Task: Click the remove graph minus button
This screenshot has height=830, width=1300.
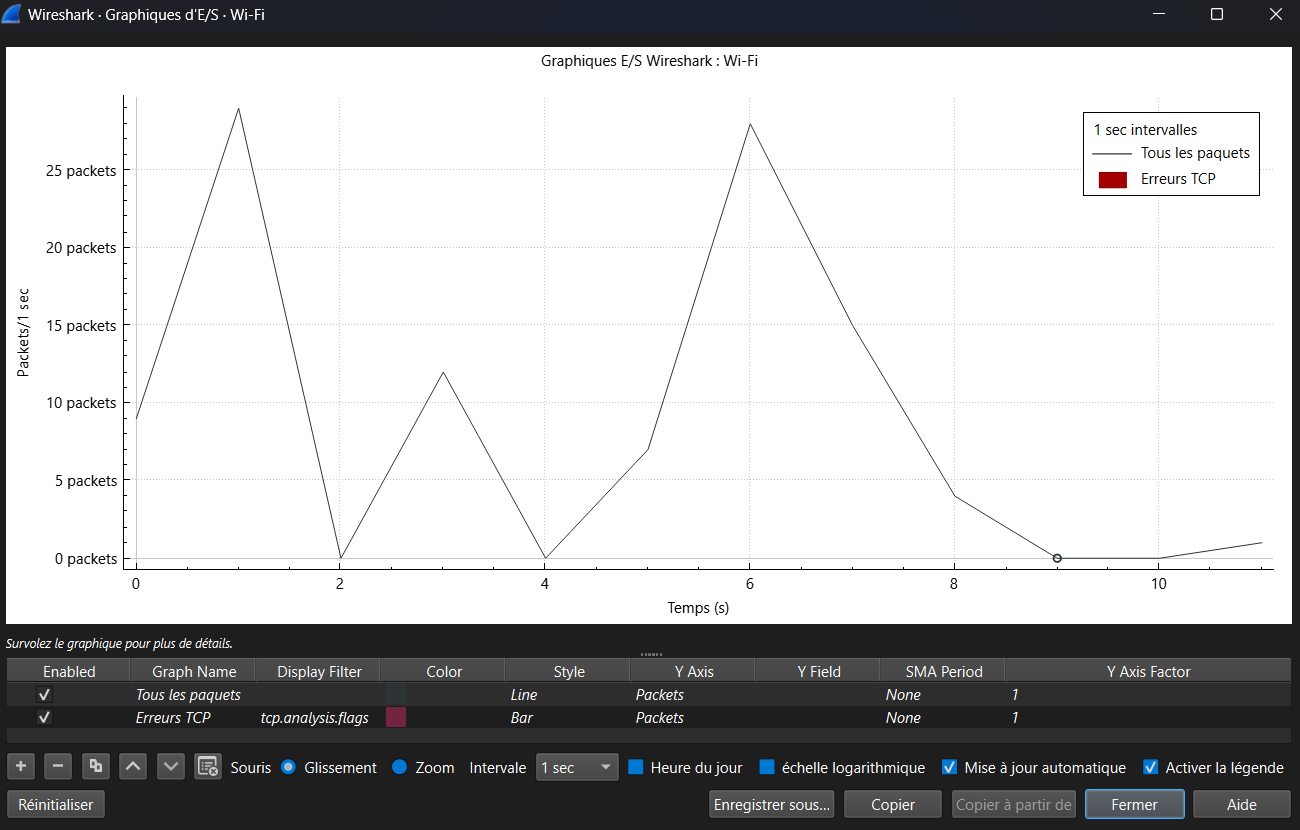Action: 58,767
